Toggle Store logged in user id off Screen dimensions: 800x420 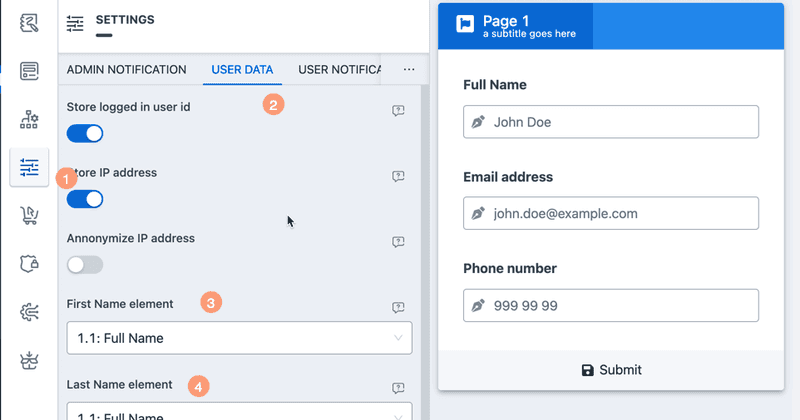pyautogui.click(x=85, y=134)
